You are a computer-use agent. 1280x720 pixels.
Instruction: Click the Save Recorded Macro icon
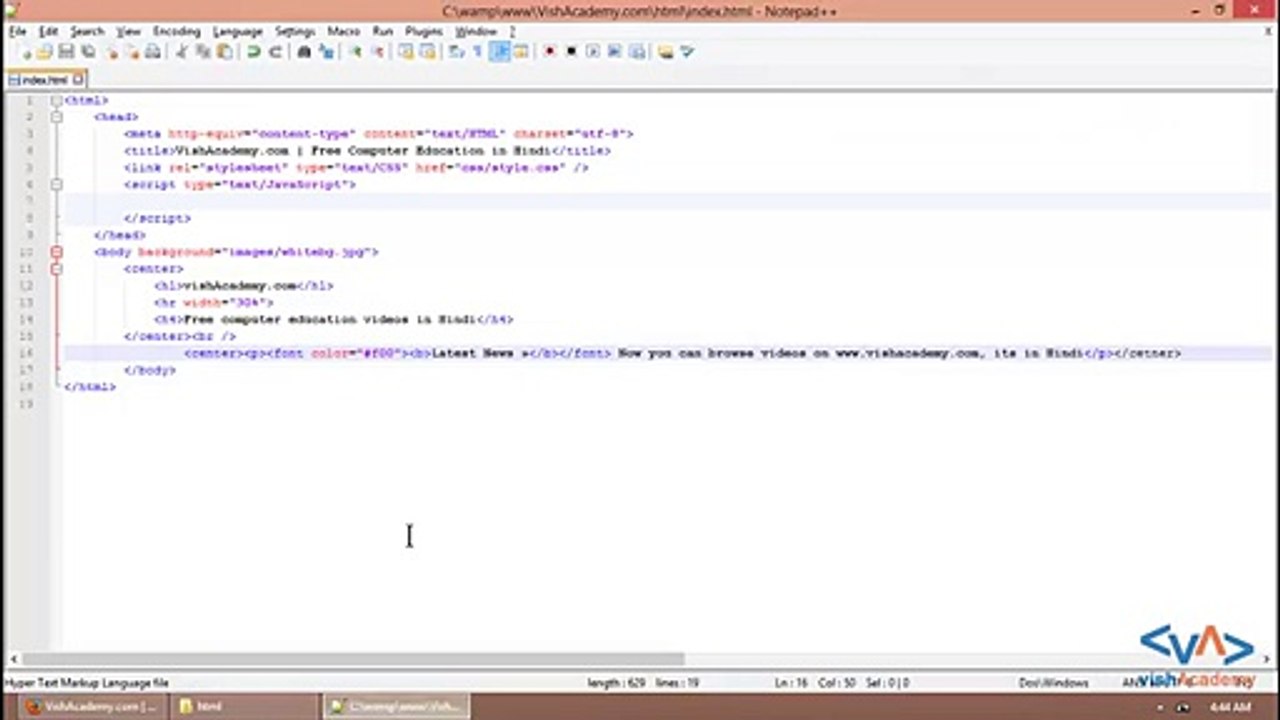(x=637, y=51)
